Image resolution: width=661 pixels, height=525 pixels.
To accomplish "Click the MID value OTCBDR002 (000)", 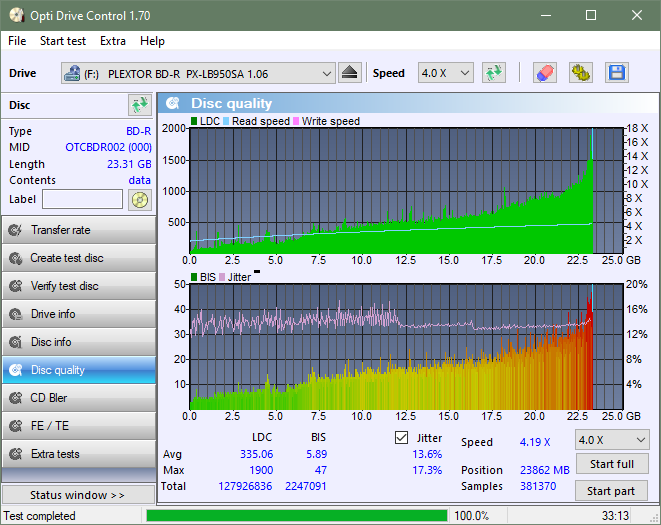I will point(108,147).
